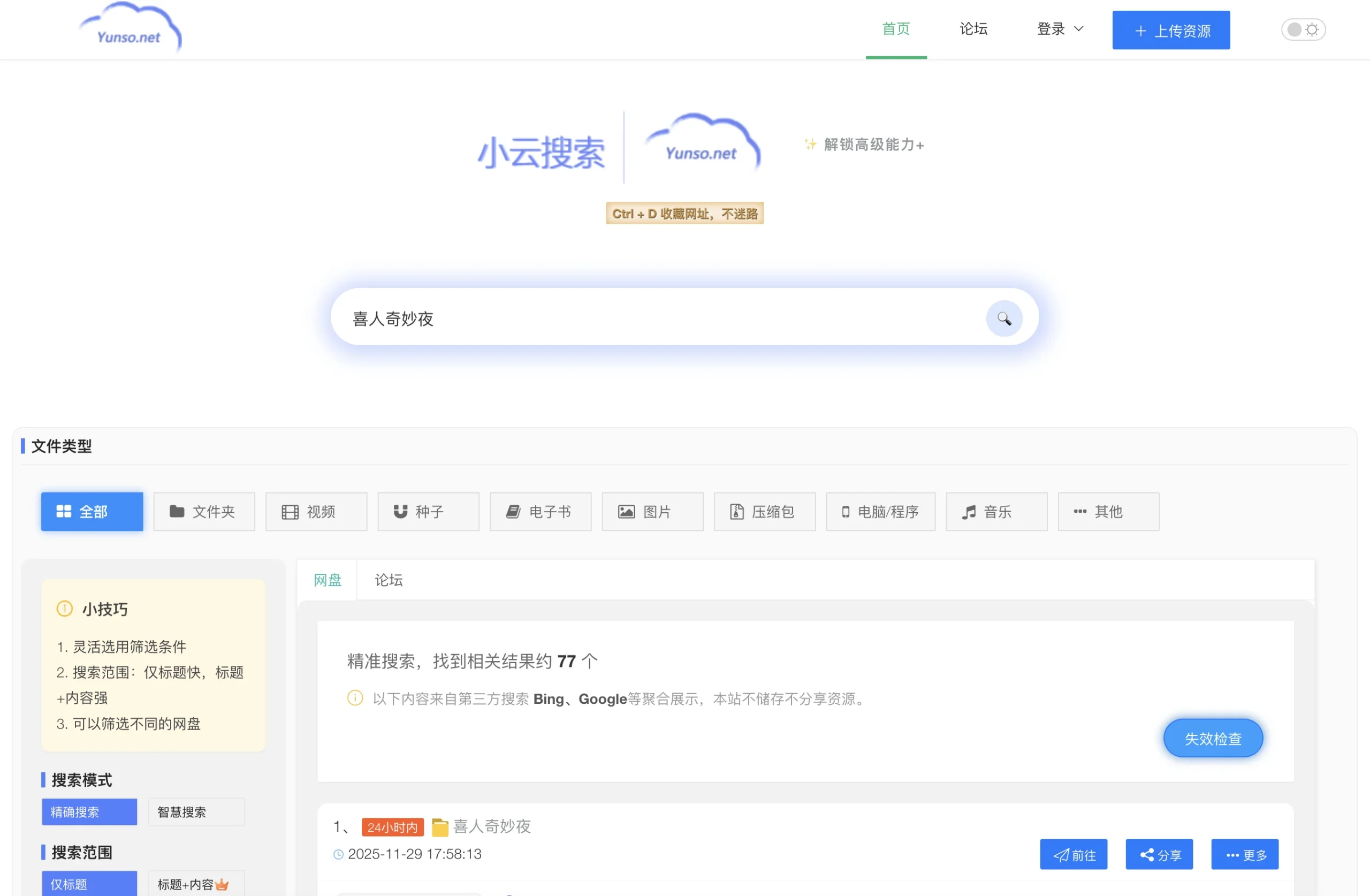Open the 首页 navigation item
1370x896 pixels.
[x=896, y=29]
